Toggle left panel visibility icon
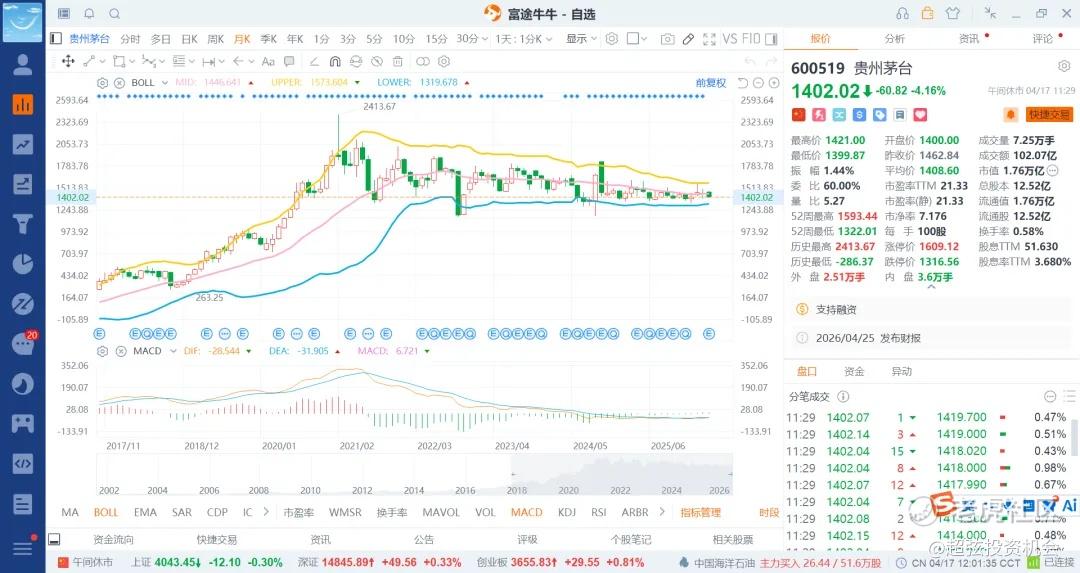 click(56, 39)
